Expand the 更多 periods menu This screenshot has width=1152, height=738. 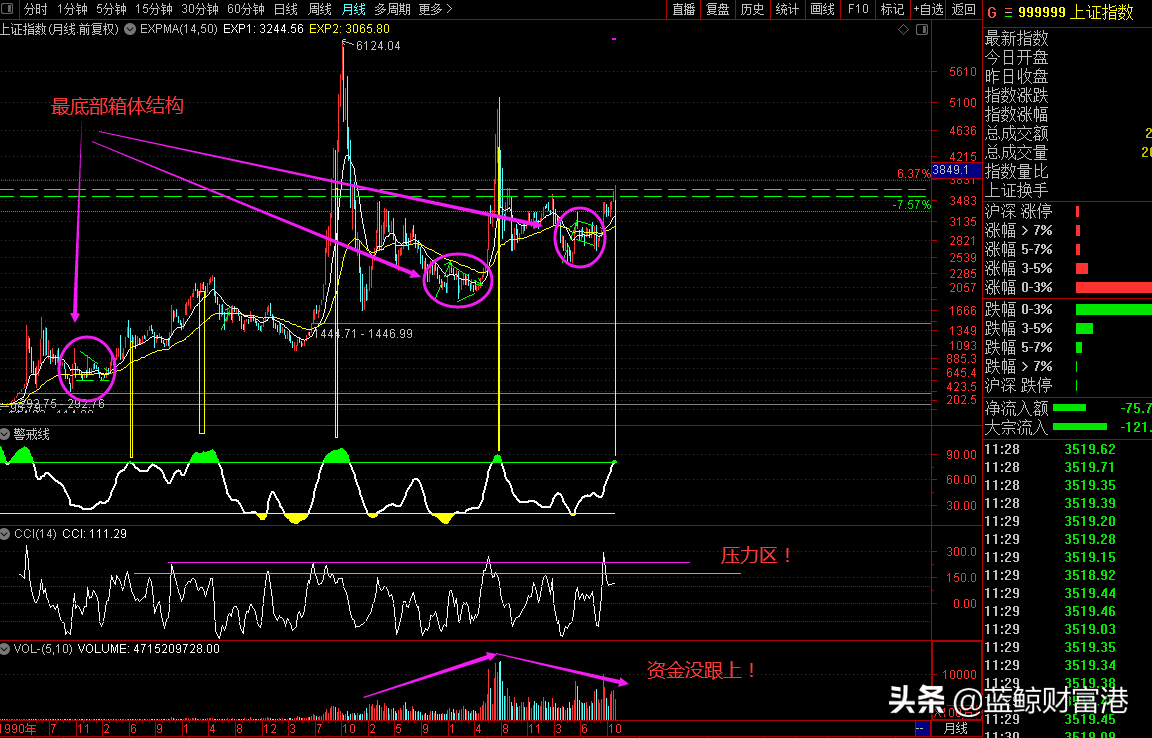click(x=434, y=9)
